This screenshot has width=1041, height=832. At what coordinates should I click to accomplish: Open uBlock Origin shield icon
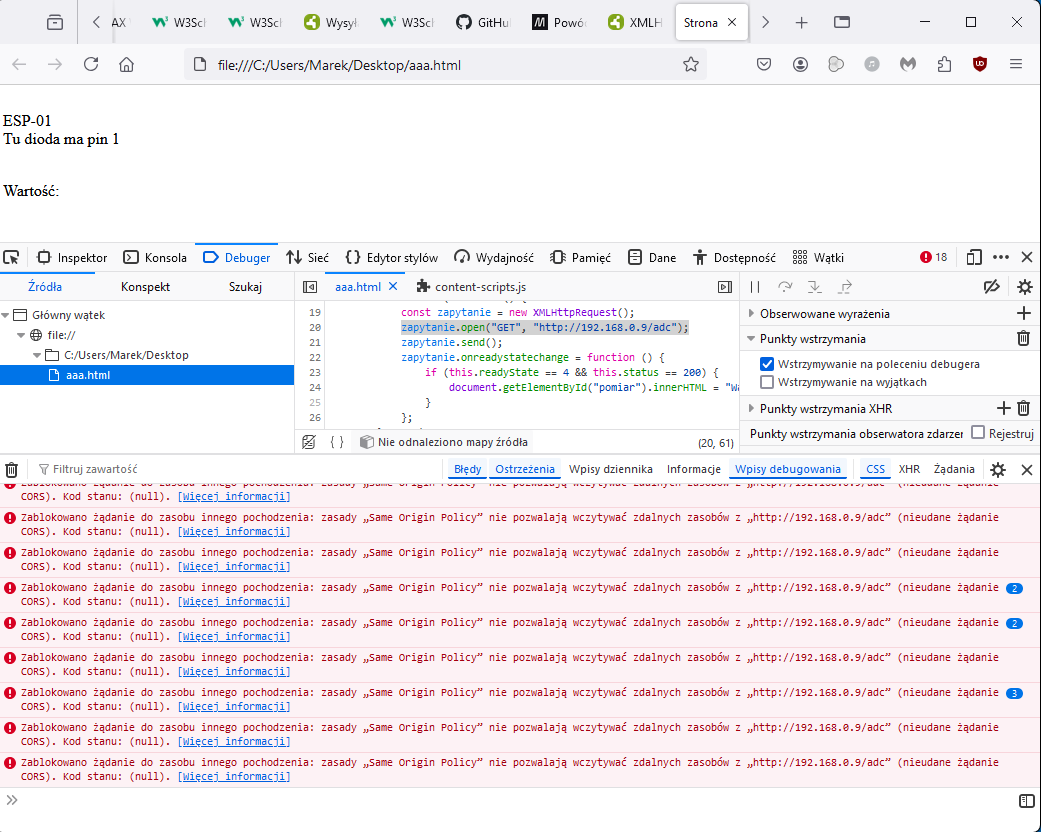coord(979,64)
